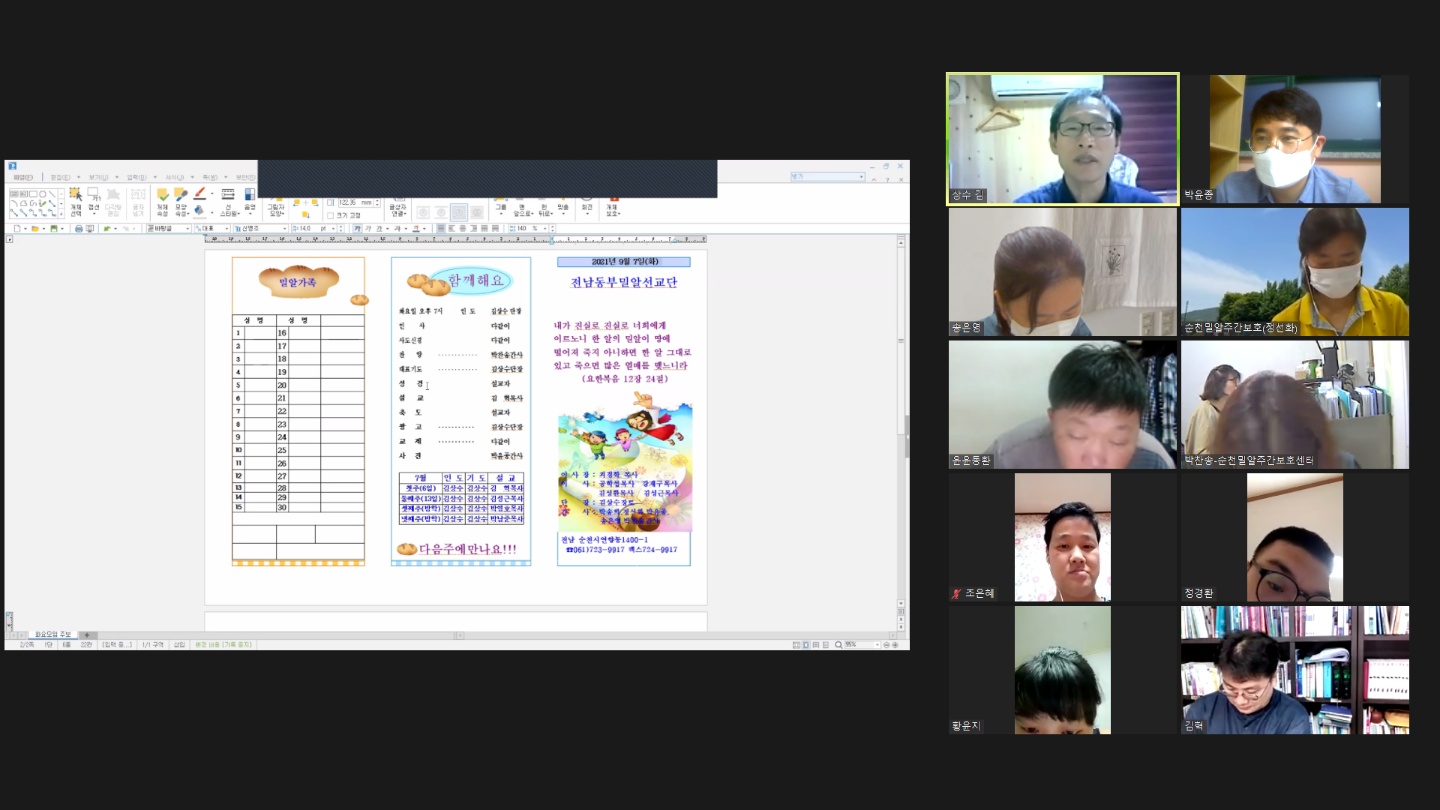Viewport: 1440px width, 810px height.
Task: Click the document vertical scrollbar
Action: (x=901, y=420)
